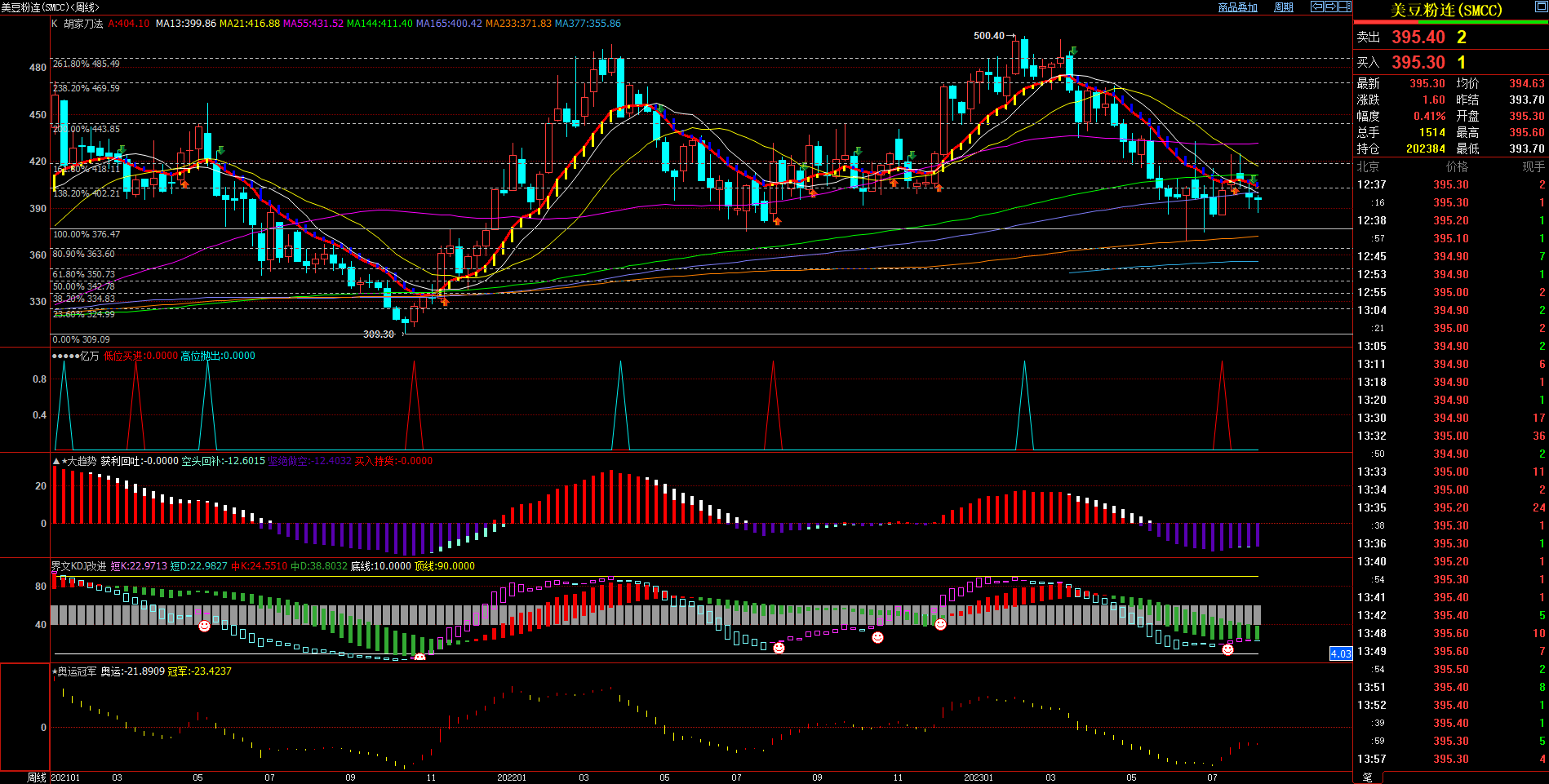Open the 周期 period menu

point(1284,7)
